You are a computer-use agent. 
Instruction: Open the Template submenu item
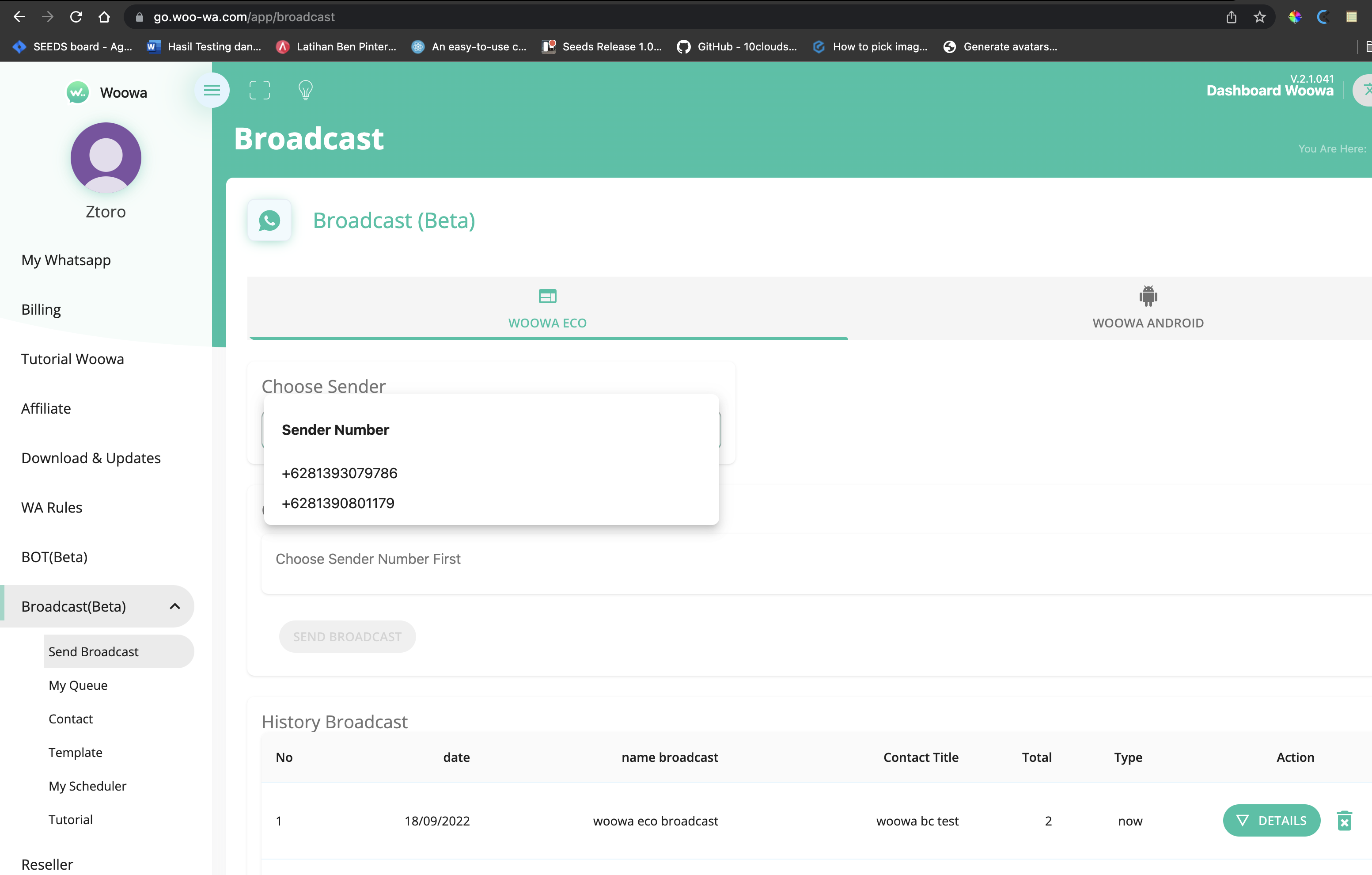point(75,753)
